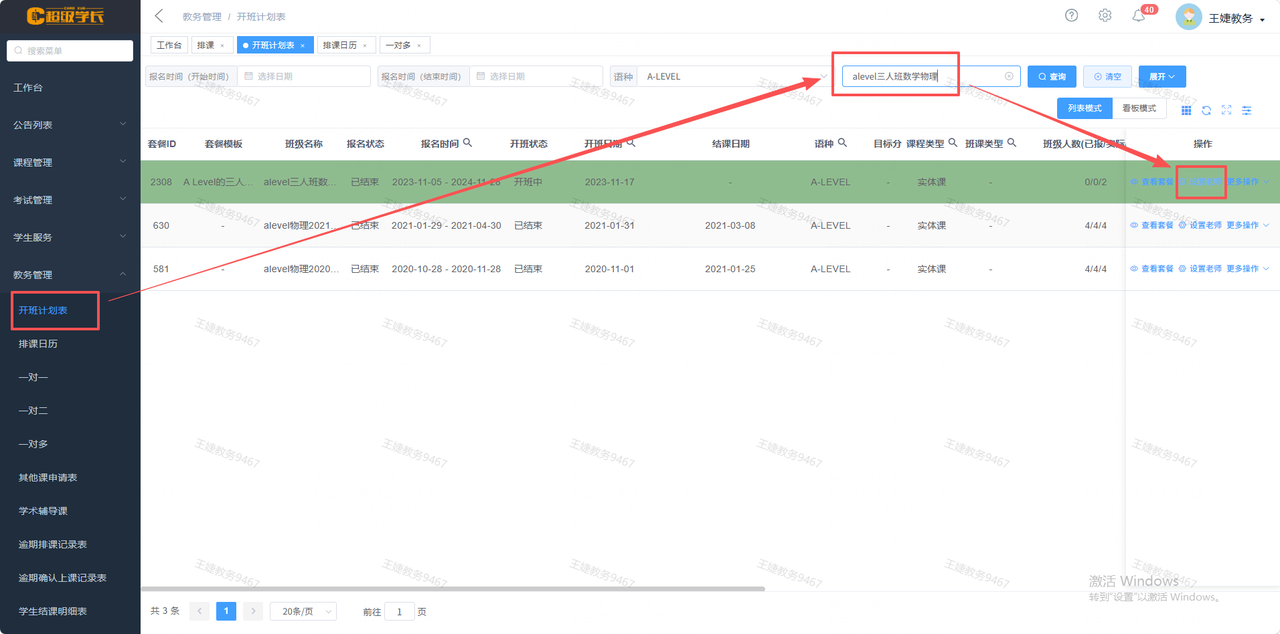
Task: Expand the 考试管理 sidebar menu
Action: (x=69, y=200)
